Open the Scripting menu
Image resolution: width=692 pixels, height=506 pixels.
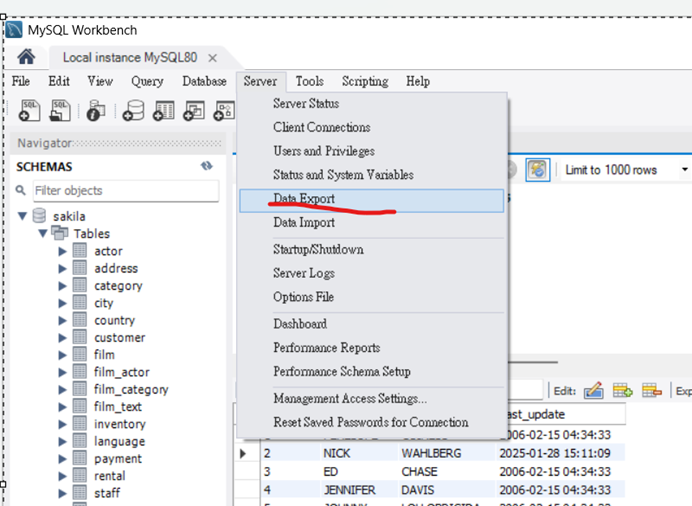click(x=365, y=81)
